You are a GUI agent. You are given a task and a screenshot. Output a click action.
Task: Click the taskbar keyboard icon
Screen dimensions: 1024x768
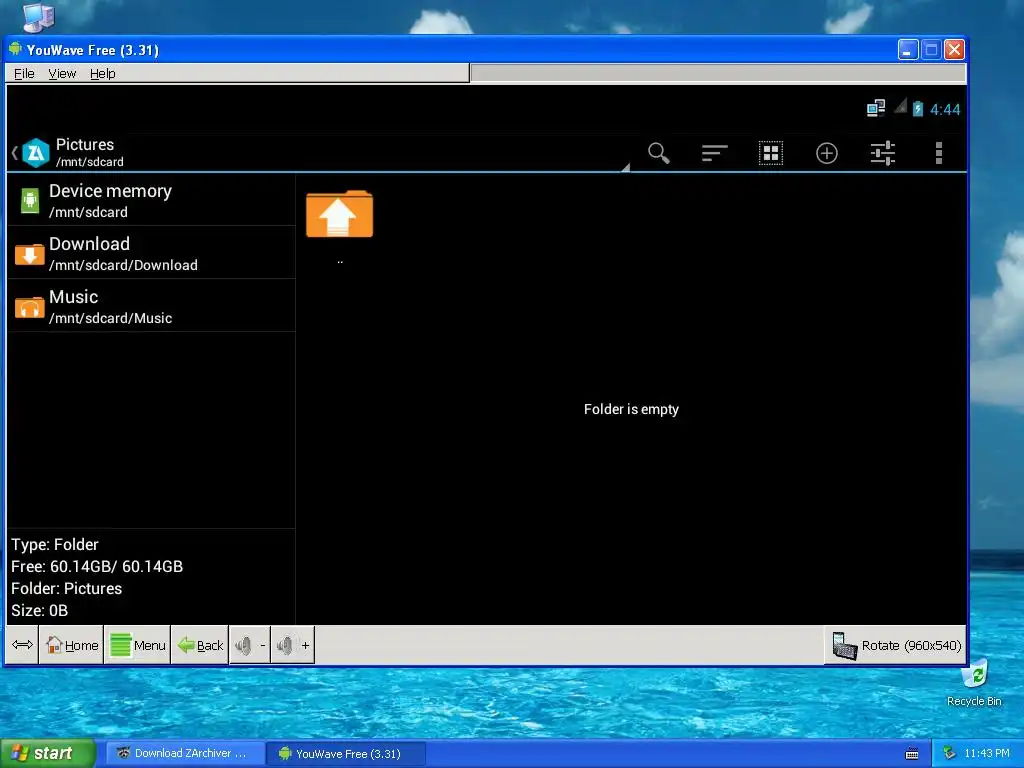tap(912, 754)
